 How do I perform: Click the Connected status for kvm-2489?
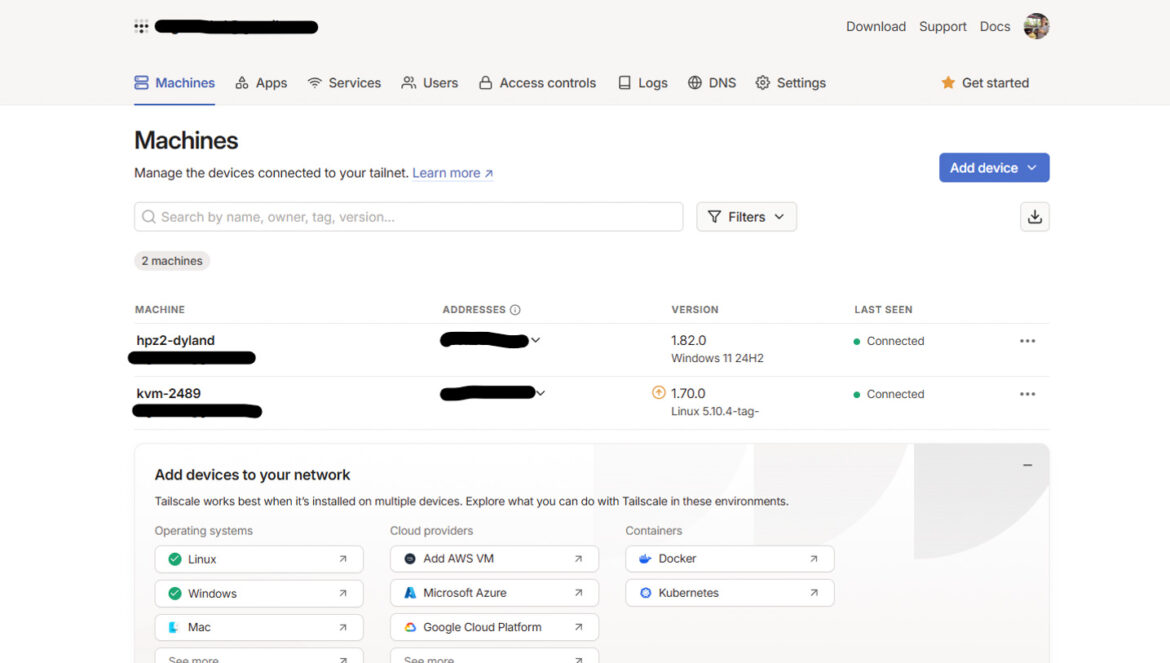(x=889, y=394)
